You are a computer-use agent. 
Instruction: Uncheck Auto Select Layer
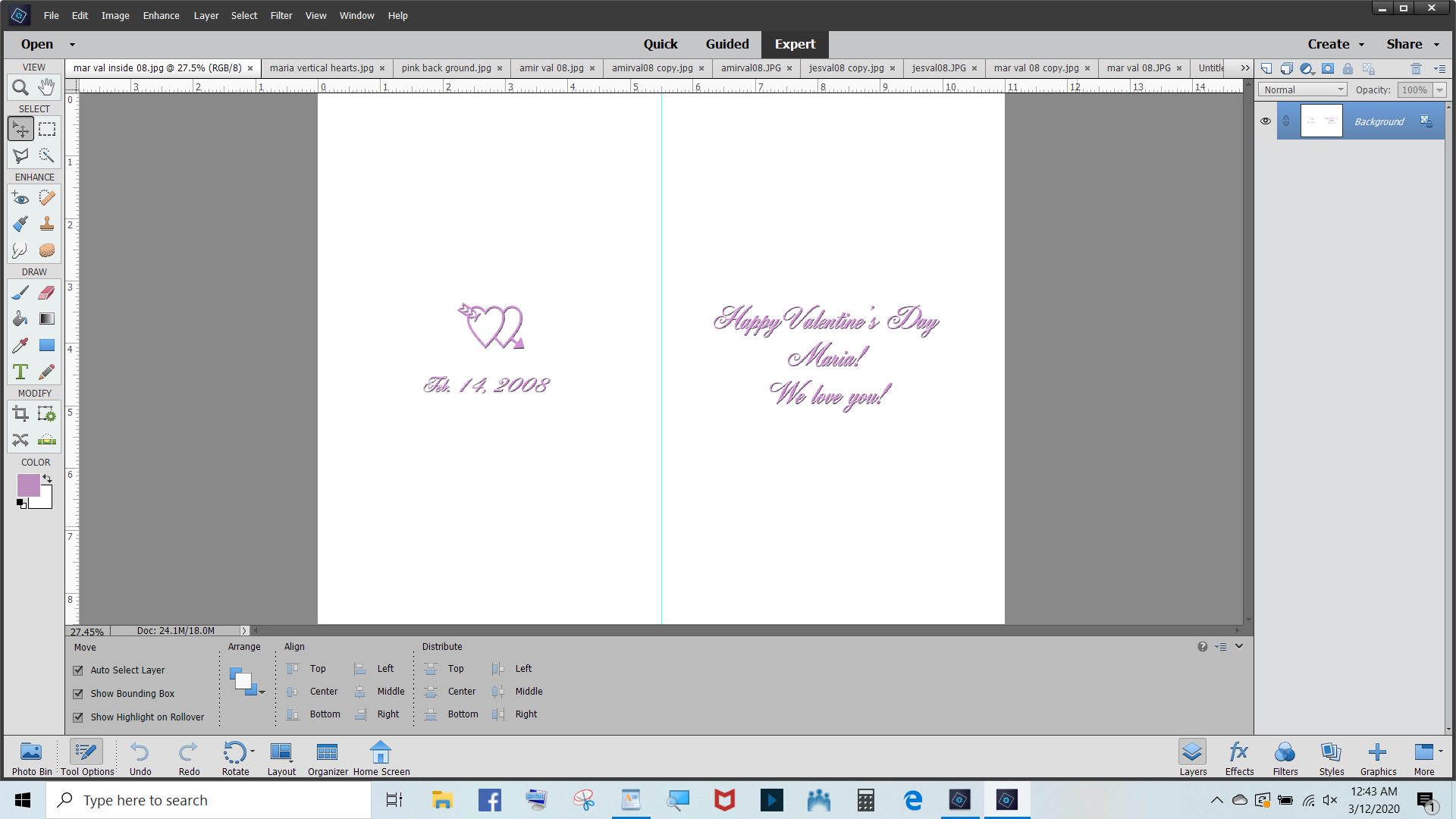(78, 670)
